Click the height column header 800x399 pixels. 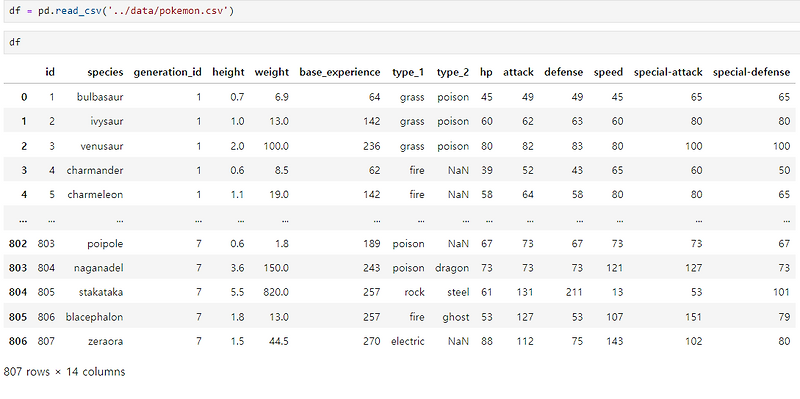click(x=228, y=72)
